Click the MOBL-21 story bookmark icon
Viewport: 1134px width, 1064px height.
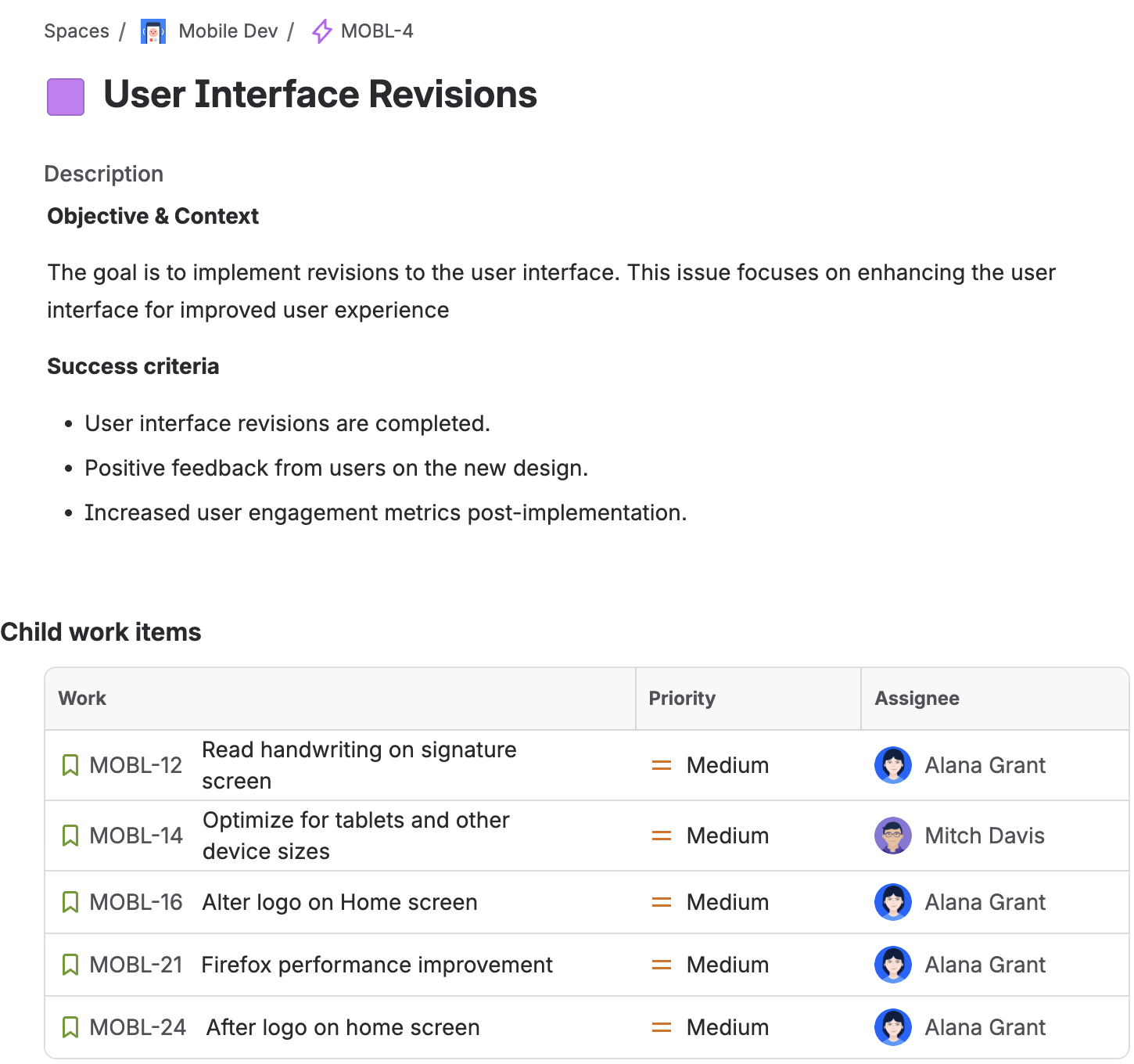point(70,965)
